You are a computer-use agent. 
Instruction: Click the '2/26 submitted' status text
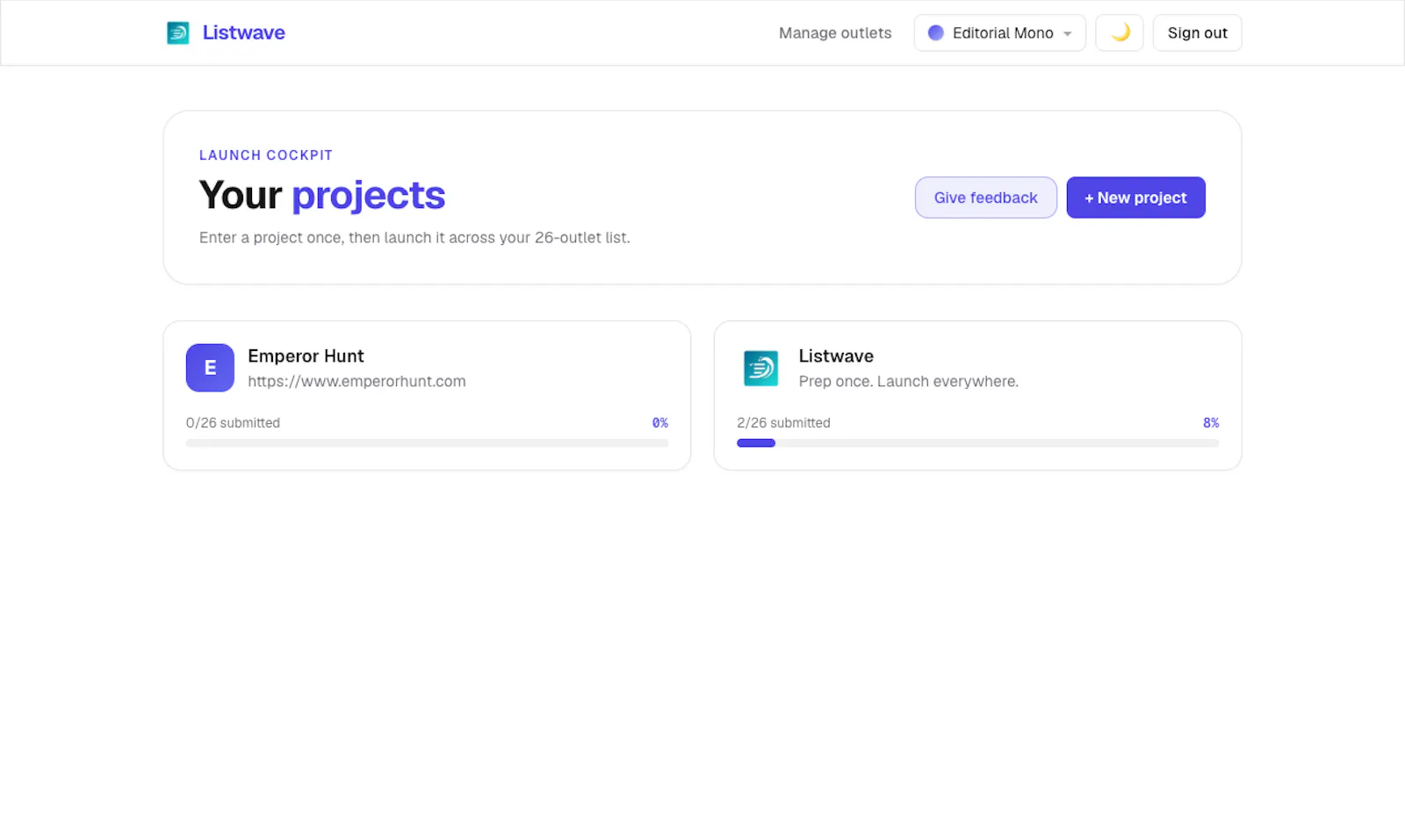[x=783, y=422]
